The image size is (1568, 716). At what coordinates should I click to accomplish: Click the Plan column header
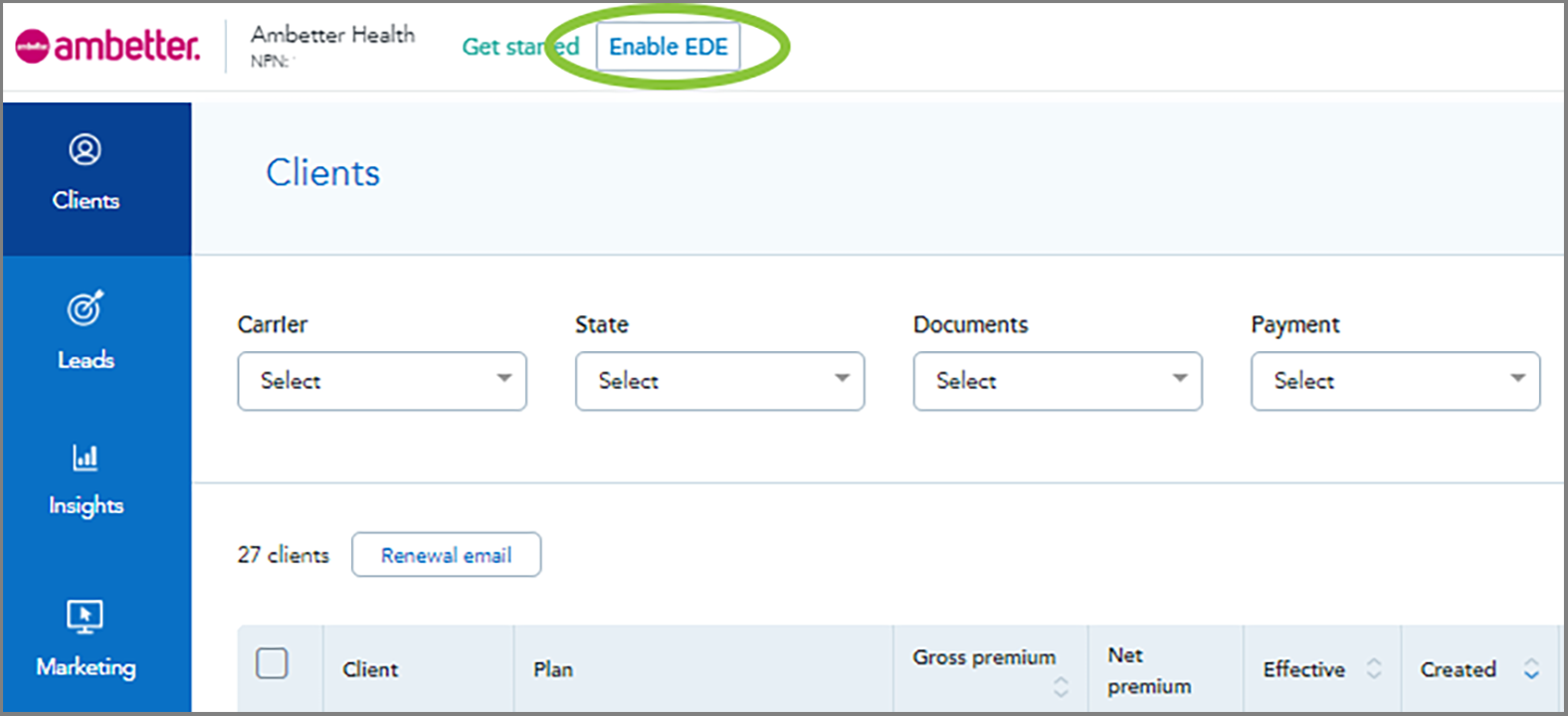553,669
